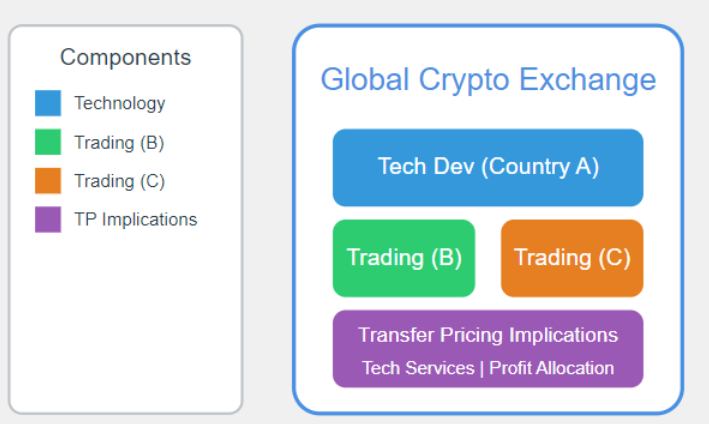The image size is (709, 424).
Task: Click the Trading (C) legend text label
Action: [x=118, y=181]
